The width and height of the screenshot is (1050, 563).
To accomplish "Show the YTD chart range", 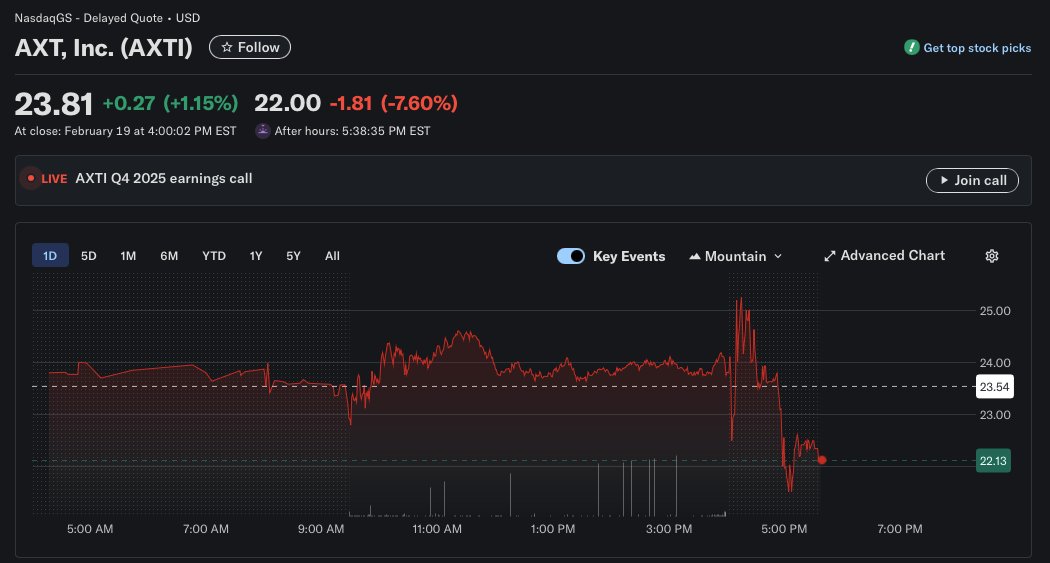I will [x=214, y=256].
